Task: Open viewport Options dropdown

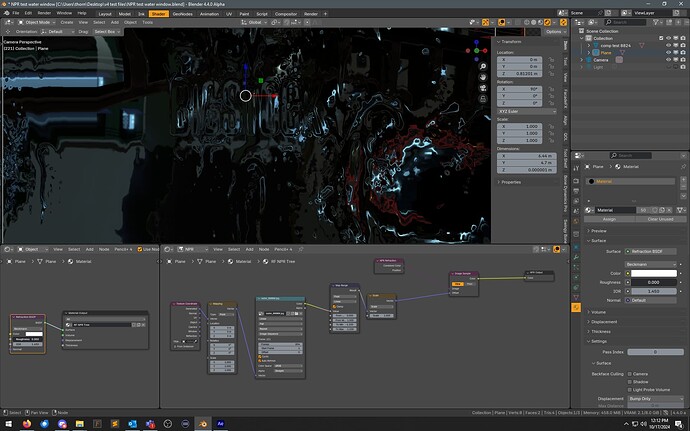Action: click(554, 32)
